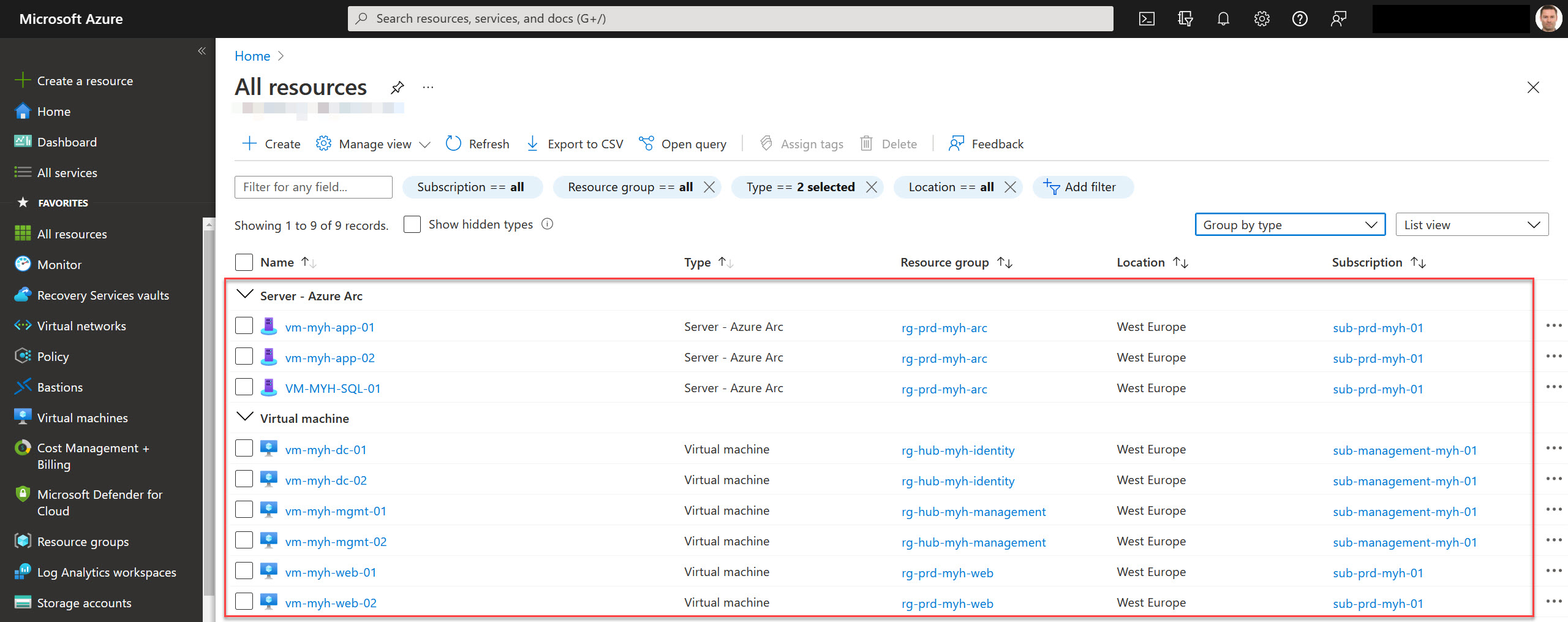Pin All resources to dashboard
This screenshot has width=1568, height=622.
(x=397, y=87)
